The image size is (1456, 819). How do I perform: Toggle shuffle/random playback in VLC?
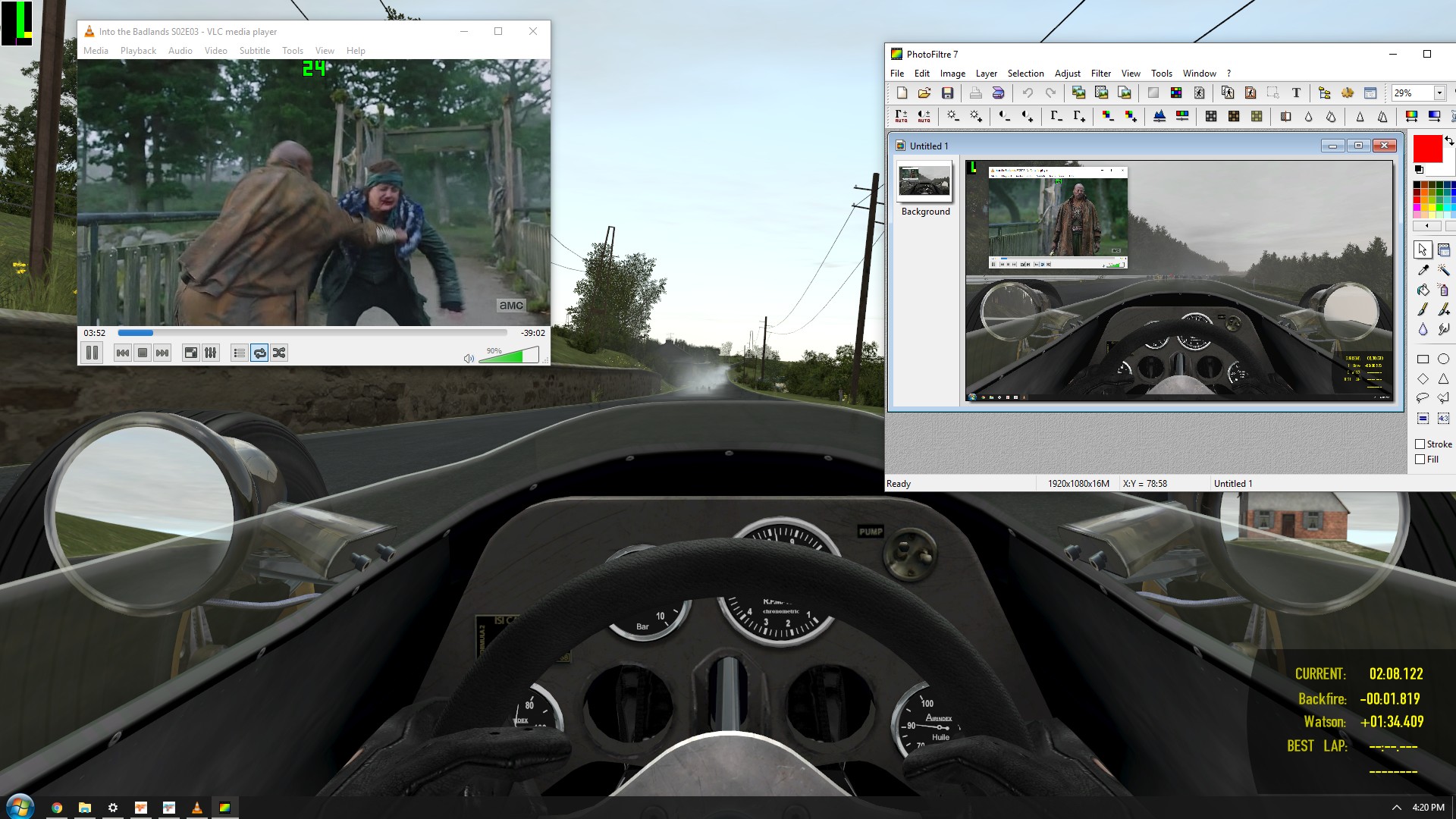pos(279,353)
